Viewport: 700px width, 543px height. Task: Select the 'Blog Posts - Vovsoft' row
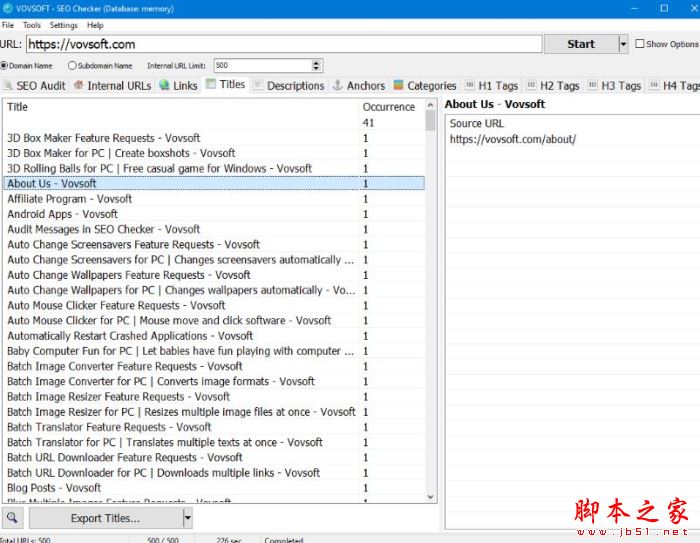(x=214, y=488)
